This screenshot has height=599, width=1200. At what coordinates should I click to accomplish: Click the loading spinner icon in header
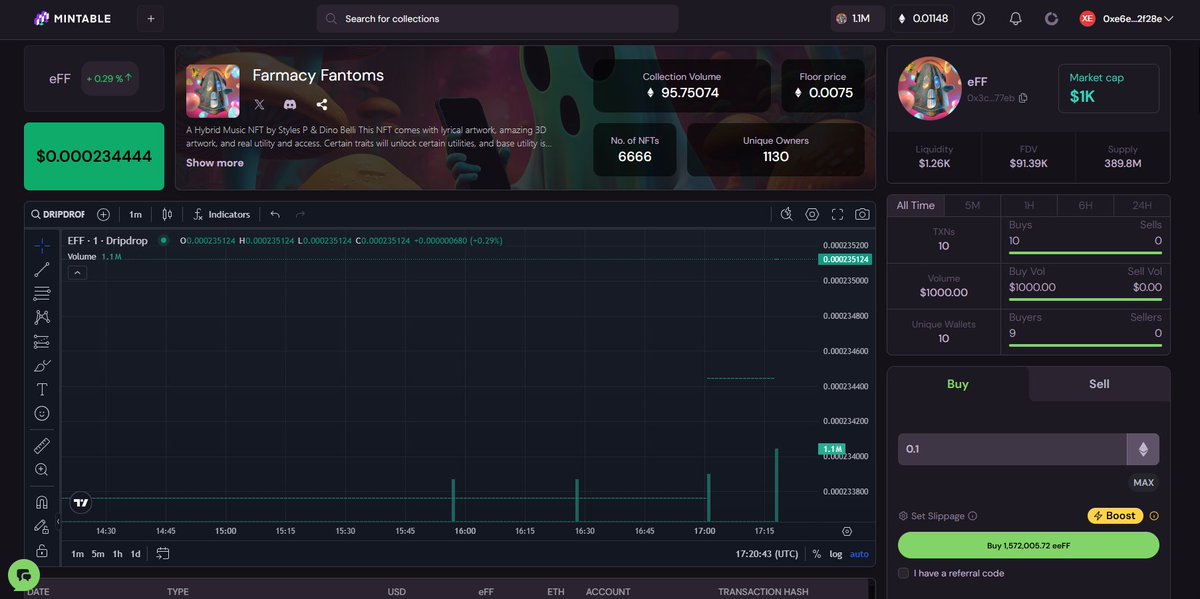[x=1051, y=18]
